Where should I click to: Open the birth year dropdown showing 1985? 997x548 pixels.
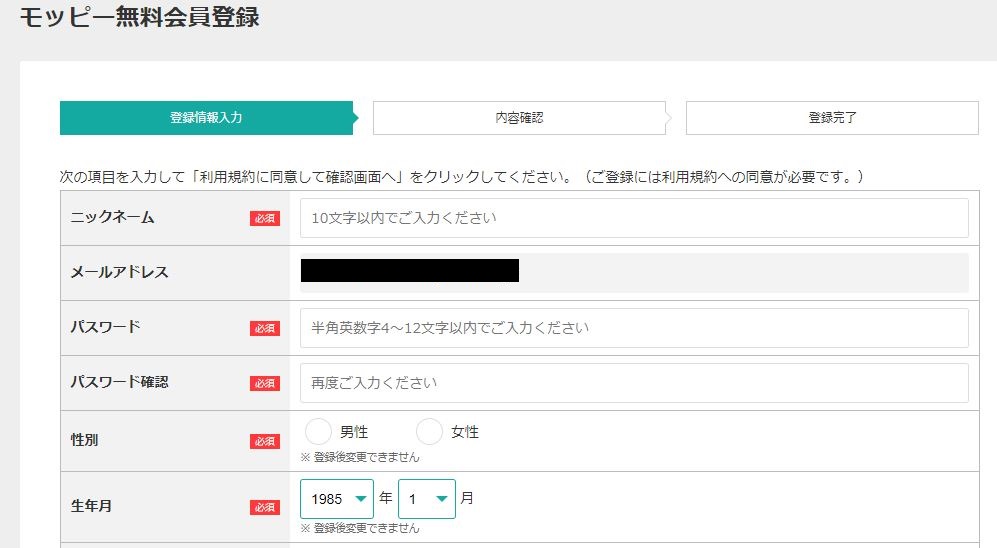[336, 499]
